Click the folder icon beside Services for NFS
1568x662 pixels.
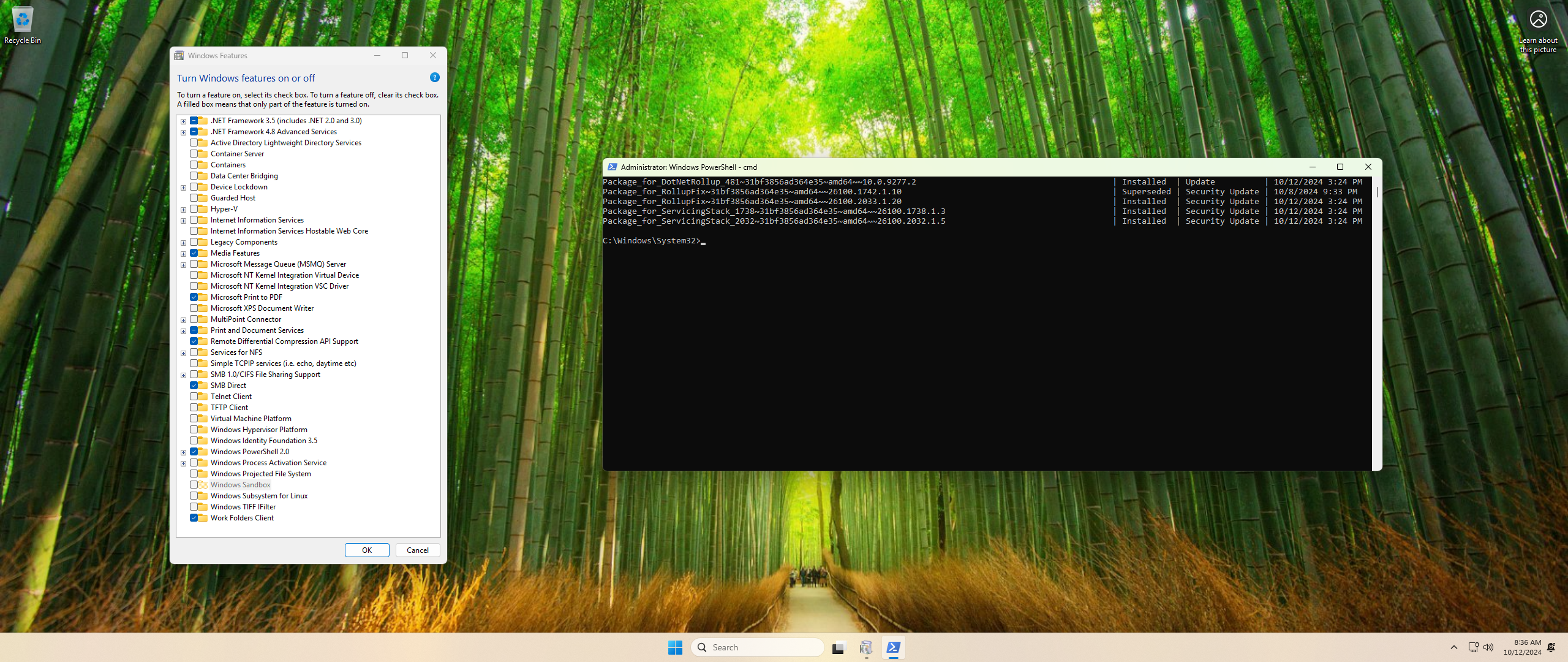click(203, 352)
